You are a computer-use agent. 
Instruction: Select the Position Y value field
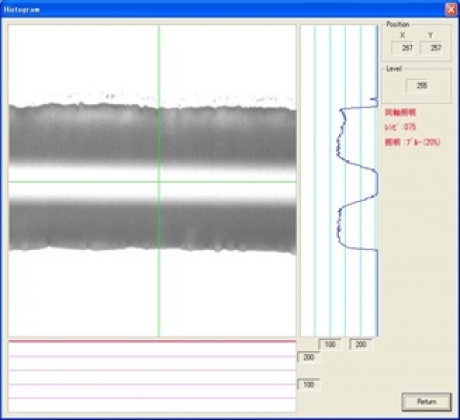(x=432, y=48)
